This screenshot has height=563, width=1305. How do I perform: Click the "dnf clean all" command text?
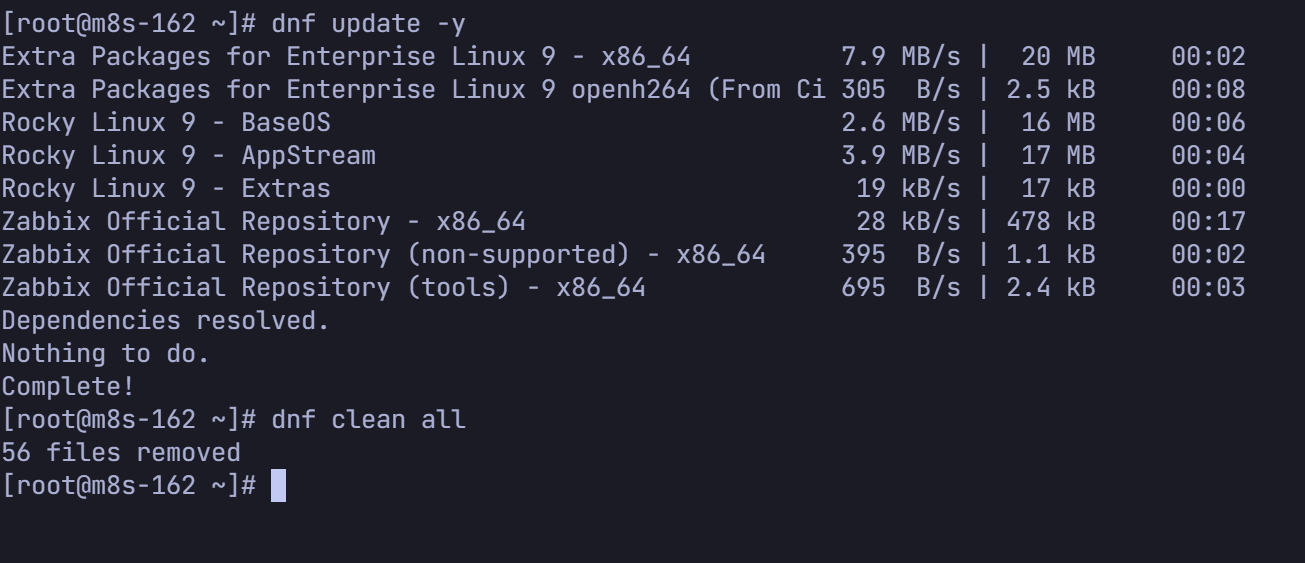point(368,419)
